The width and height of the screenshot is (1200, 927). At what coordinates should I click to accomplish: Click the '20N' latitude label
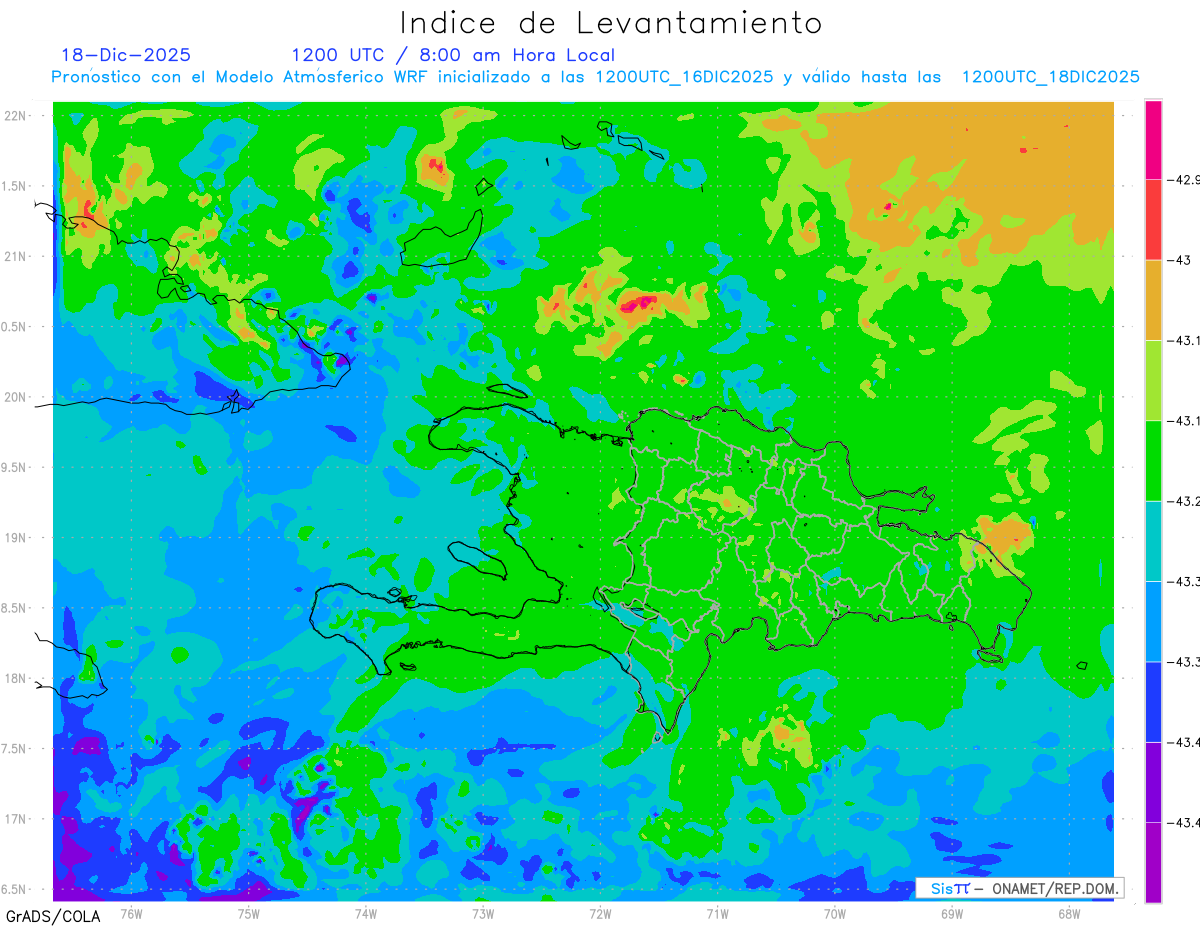17,397
